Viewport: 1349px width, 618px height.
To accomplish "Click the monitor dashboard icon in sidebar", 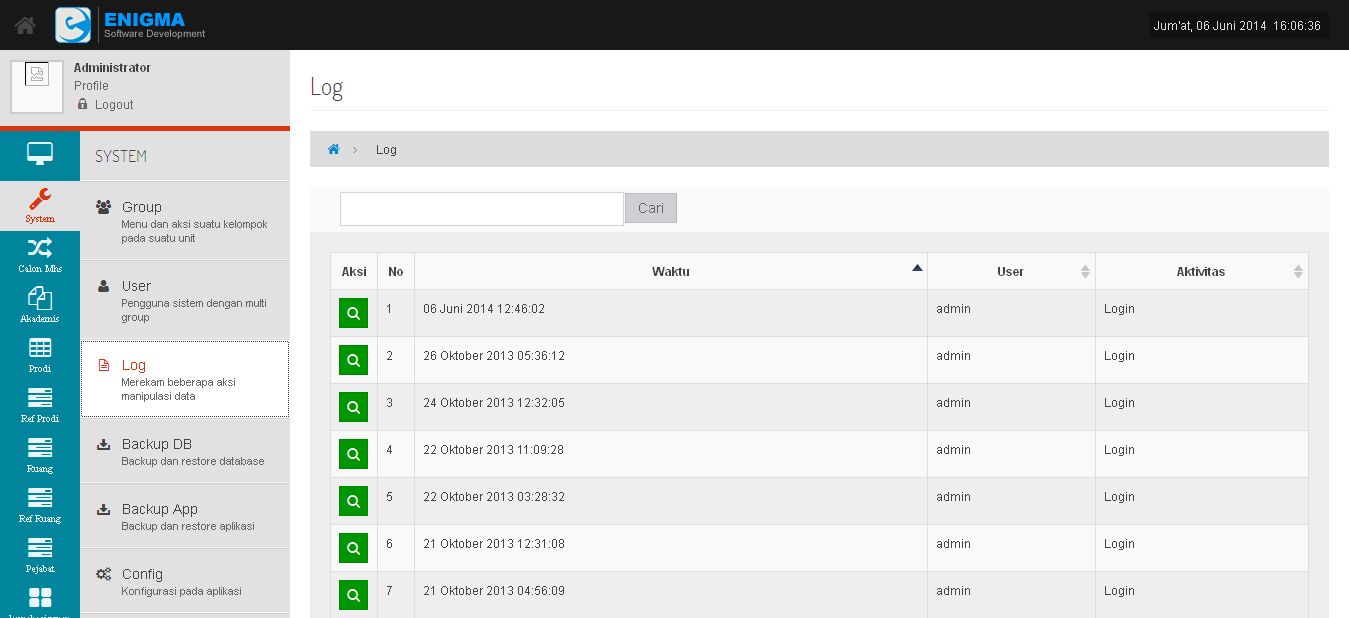I will click(x=40, y=155).
